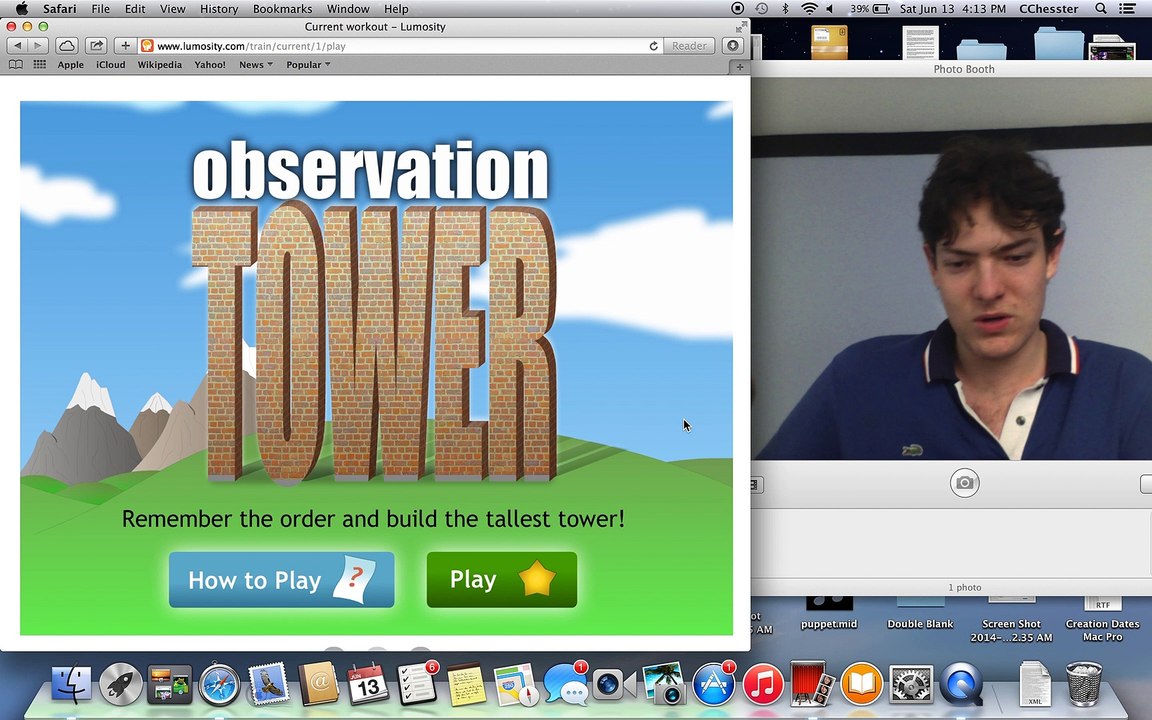This screenshot has width=1152, height=720.
Task: Open the Wikipedia bookmark
Action: click(x=159, y=65)
